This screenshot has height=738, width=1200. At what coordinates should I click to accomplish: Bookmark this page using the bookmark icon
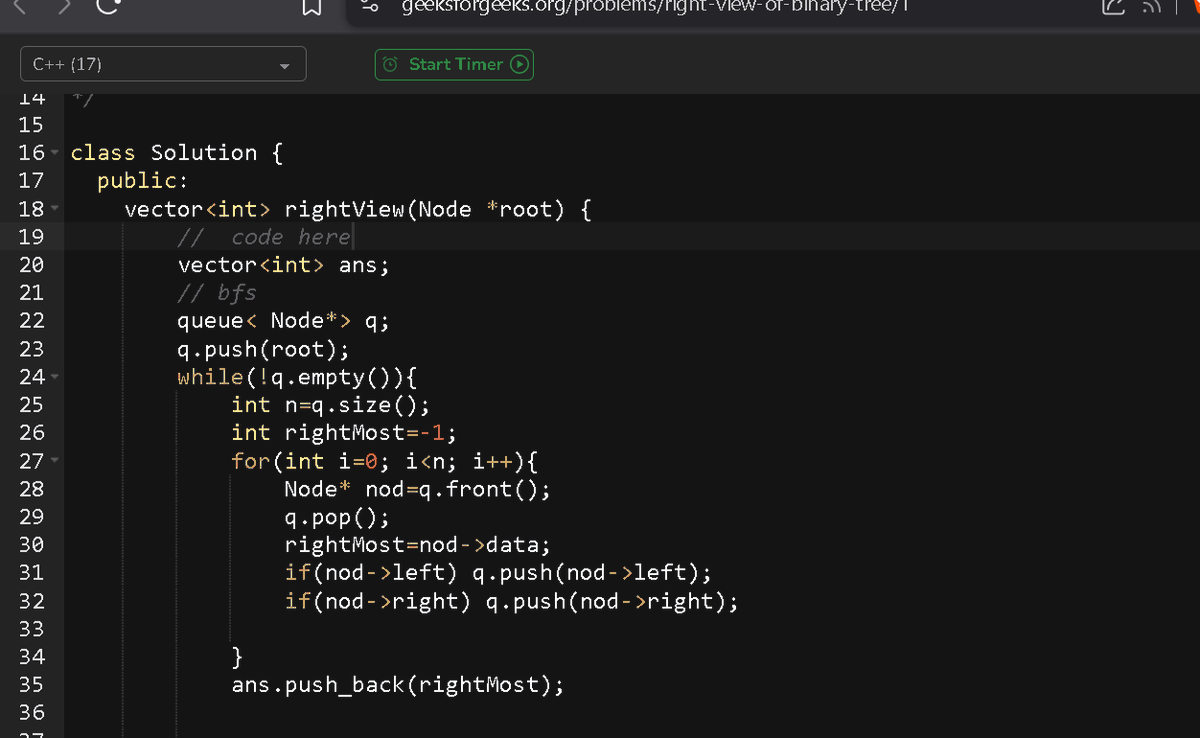pyautogui.click(x=310, y=9)
